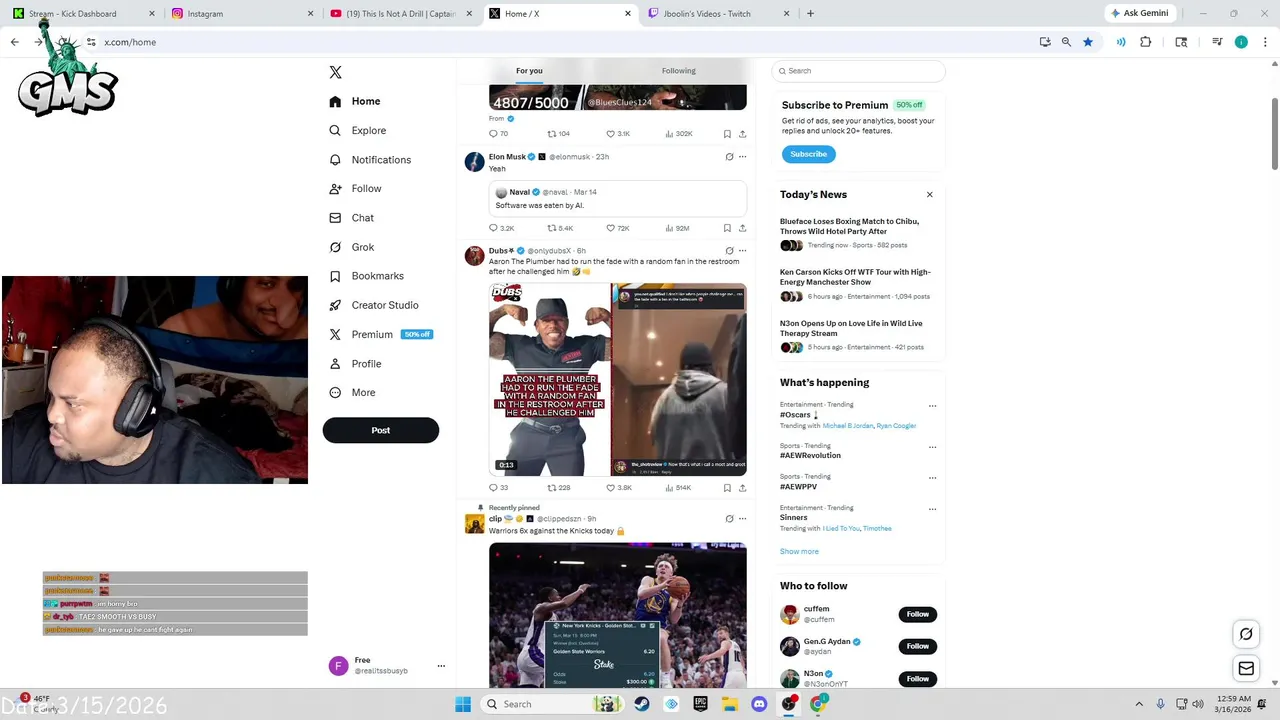
Task: Click the Post button
Action: [x=381, y=430]
